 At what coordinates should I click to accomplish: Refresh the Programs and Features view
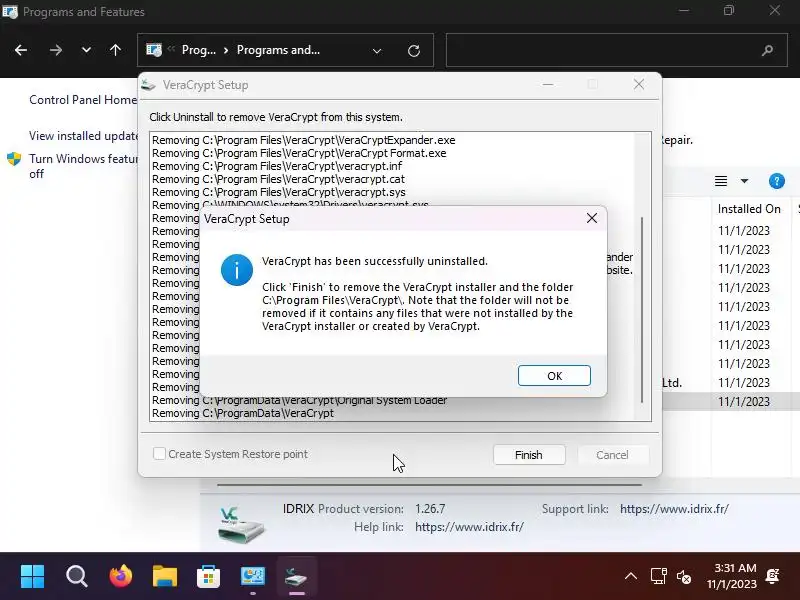point(414,51)
